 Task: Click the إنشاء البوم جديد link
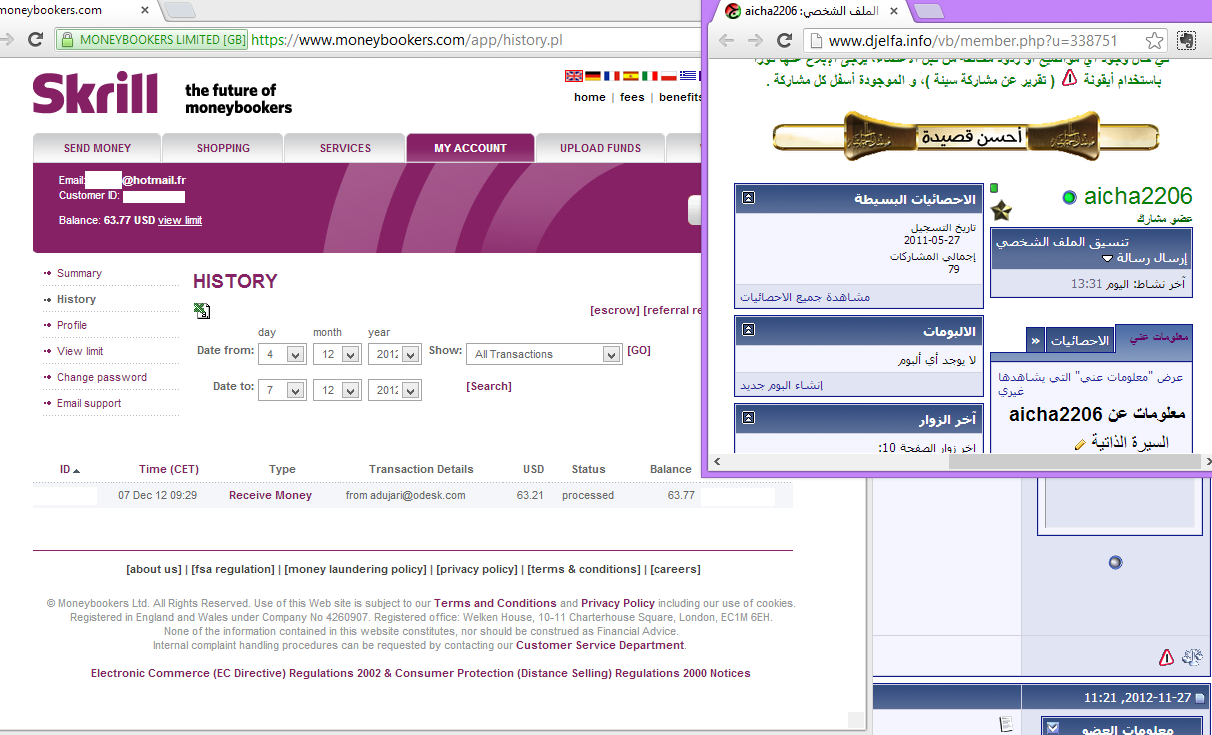coord(781,385)
